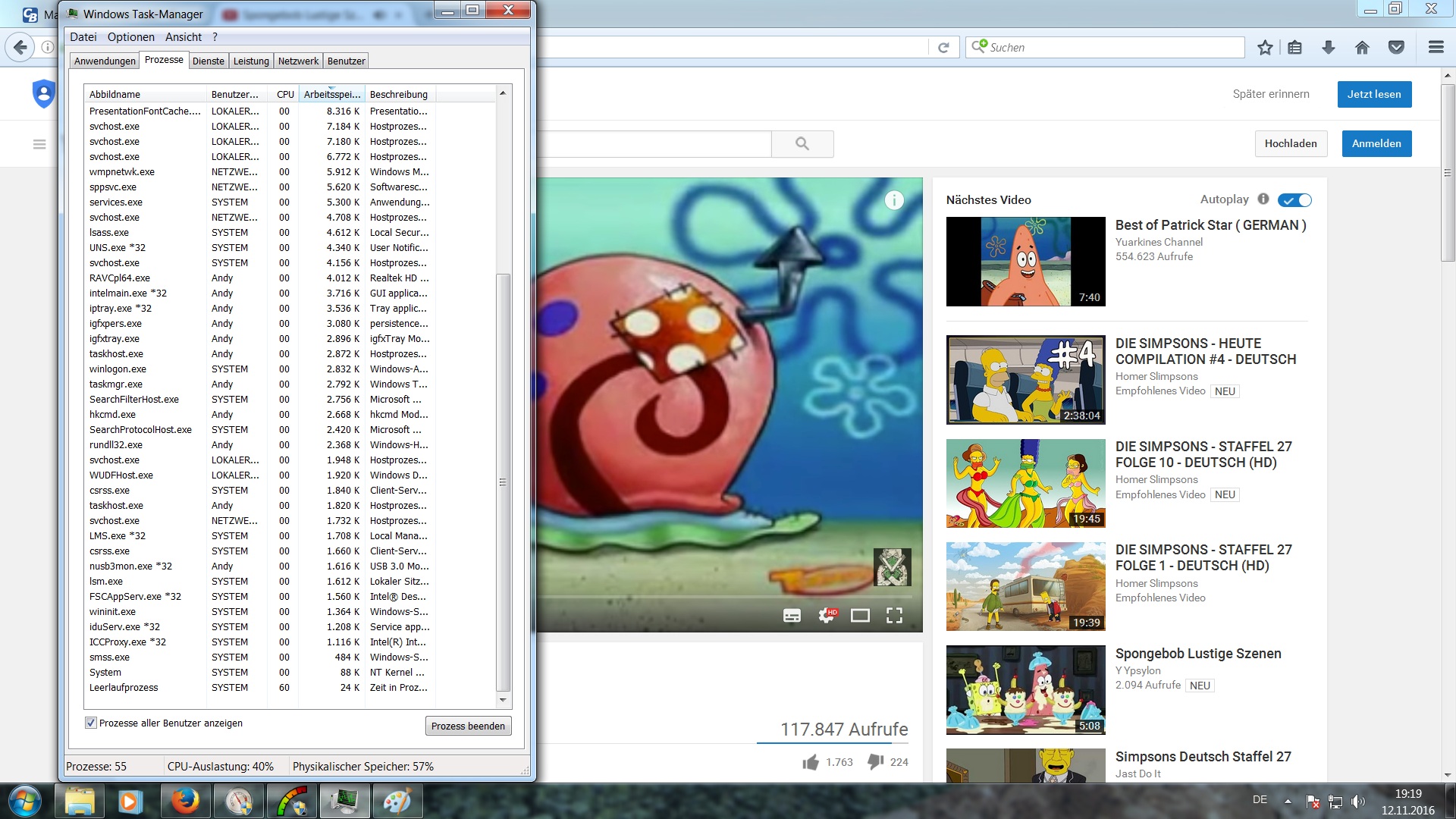Open Best of Patrick Star thumbnail
Image resolution: width=1456 pixels, height=819 pixels.
point(1025,262)
